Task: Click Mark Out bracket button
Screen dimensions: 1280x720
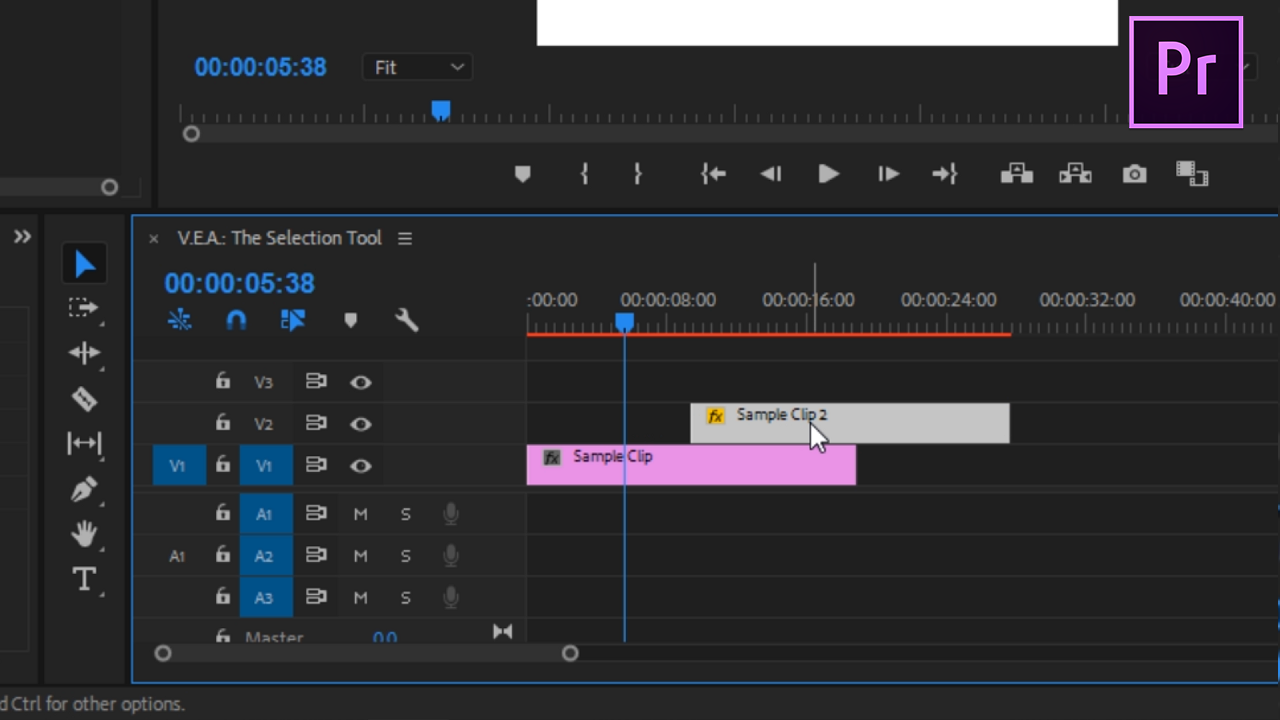Action: (x=637, y=174)
